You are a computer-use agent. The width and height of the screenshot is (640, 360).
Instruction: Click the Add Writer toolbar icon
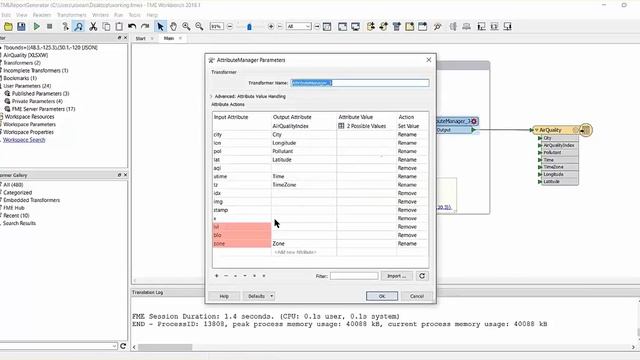click(383, 27)
